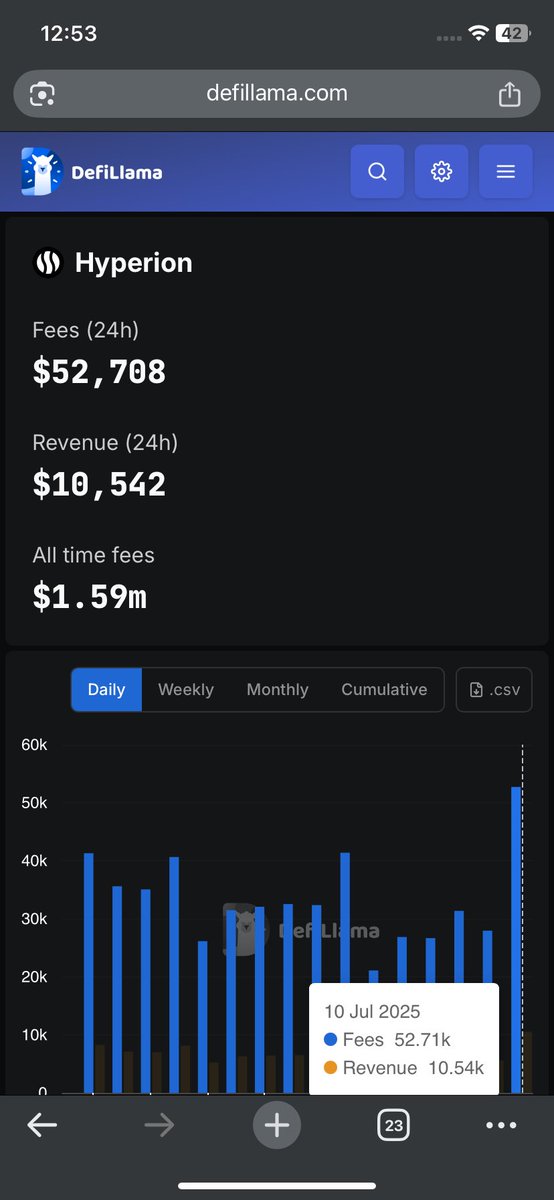Click the orange Revenue legend dot in tooltip

point(331,1068)
